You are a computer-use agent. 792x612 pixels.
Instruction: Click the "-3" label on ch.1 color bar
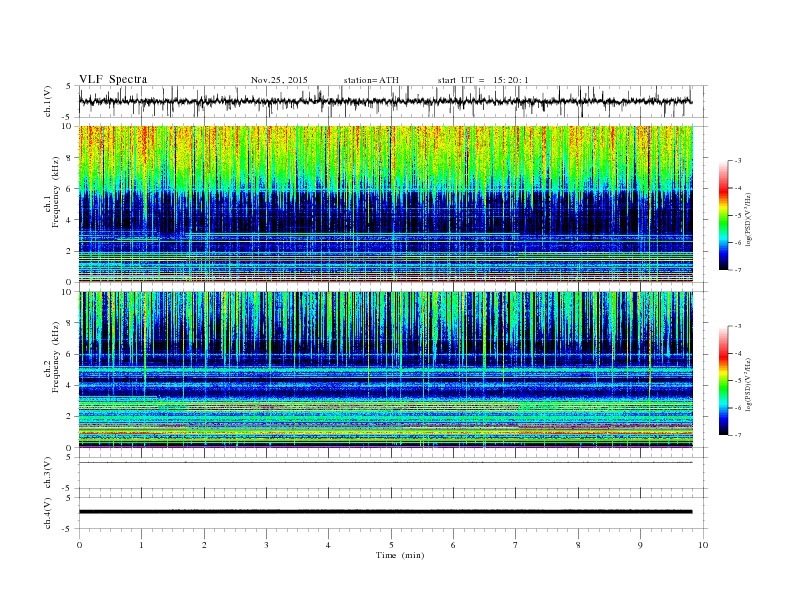(738, 161)
